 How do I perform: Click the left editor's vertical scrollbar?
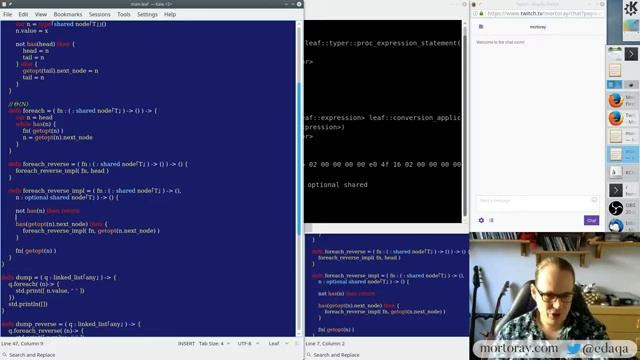pos(299,178)
